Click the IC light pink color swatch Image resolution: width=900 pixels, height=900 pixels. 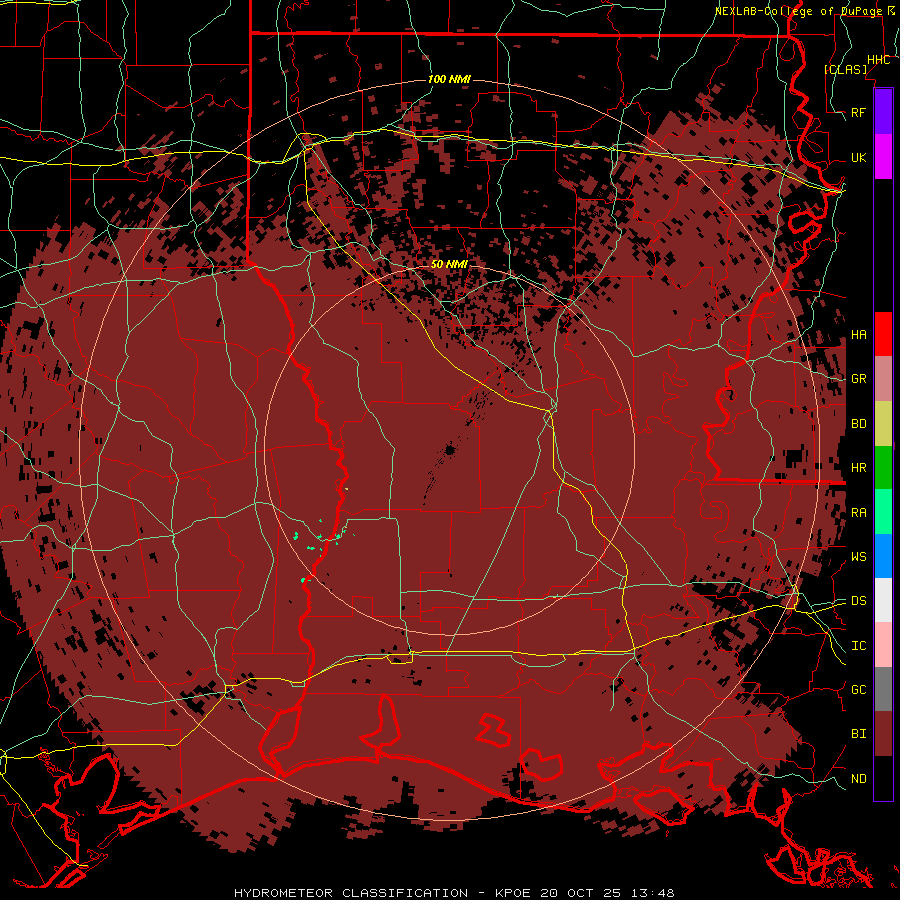coord(883,645)
